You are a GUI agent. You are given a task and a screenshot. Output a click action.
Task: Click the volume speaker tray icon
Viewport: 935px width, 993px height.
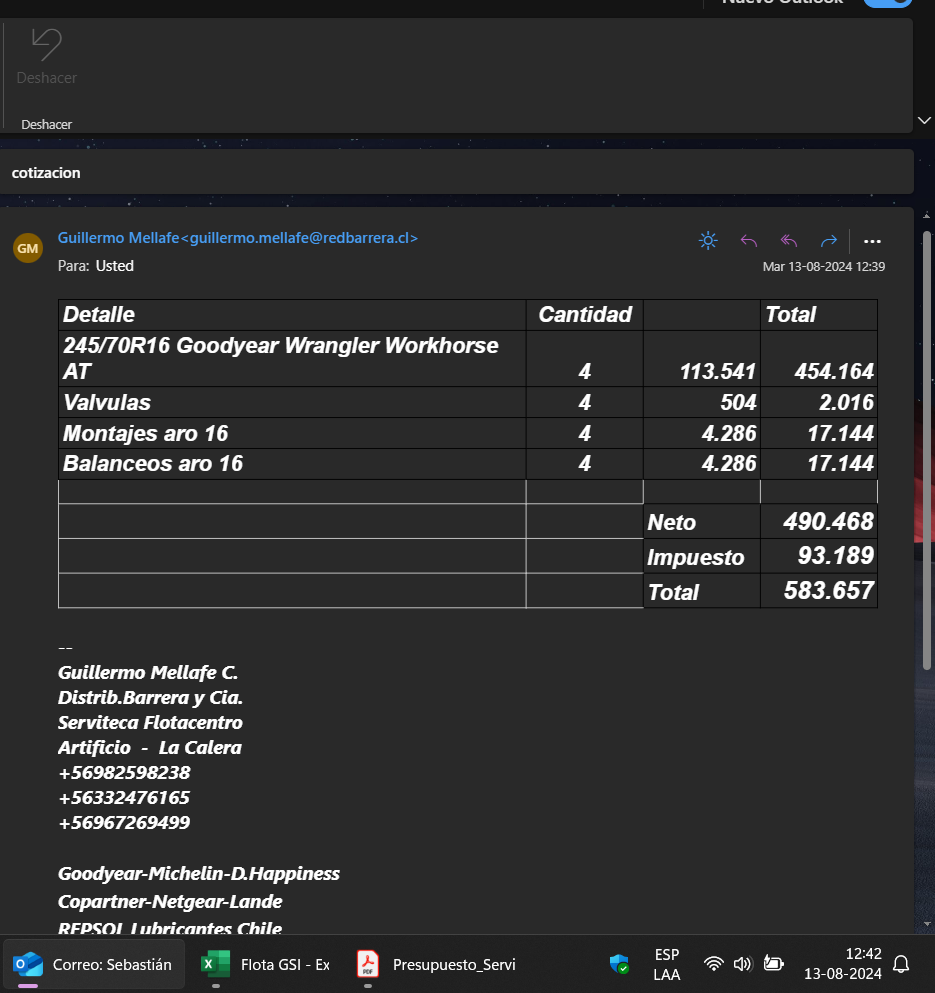point(742,964)
